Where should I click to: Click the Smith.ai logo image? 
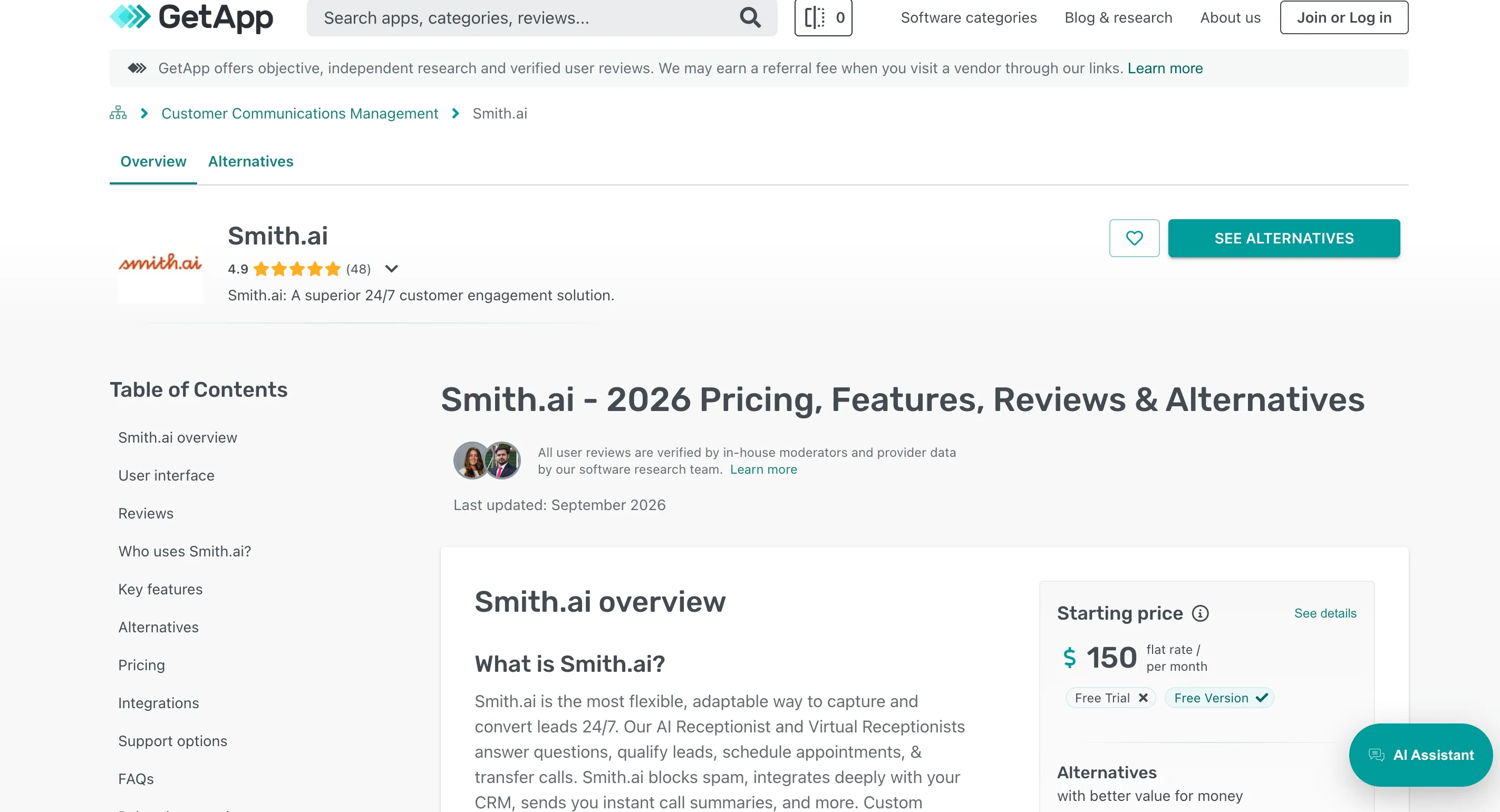pos(160,262)
